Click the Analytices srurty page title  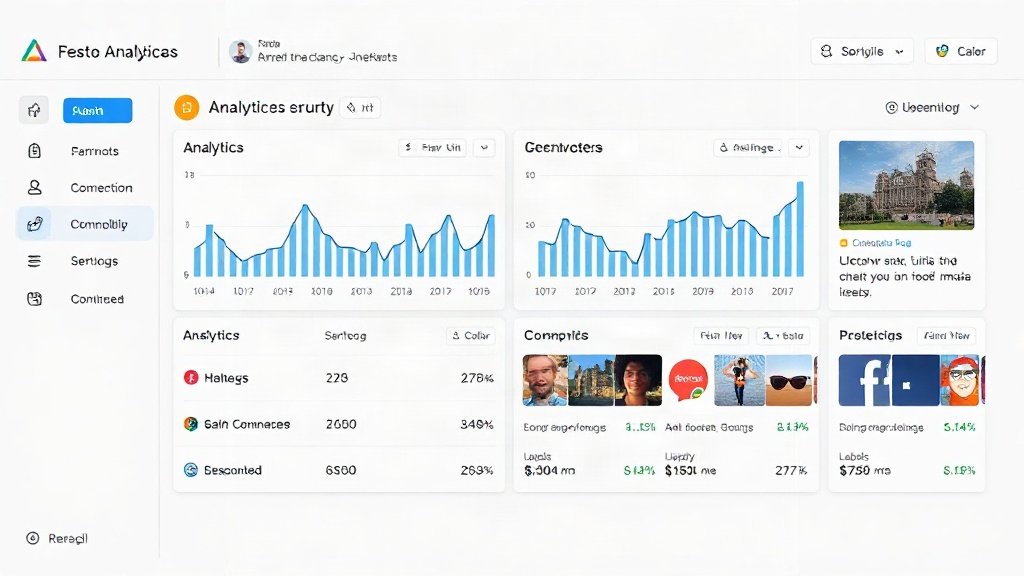(271, 108)
